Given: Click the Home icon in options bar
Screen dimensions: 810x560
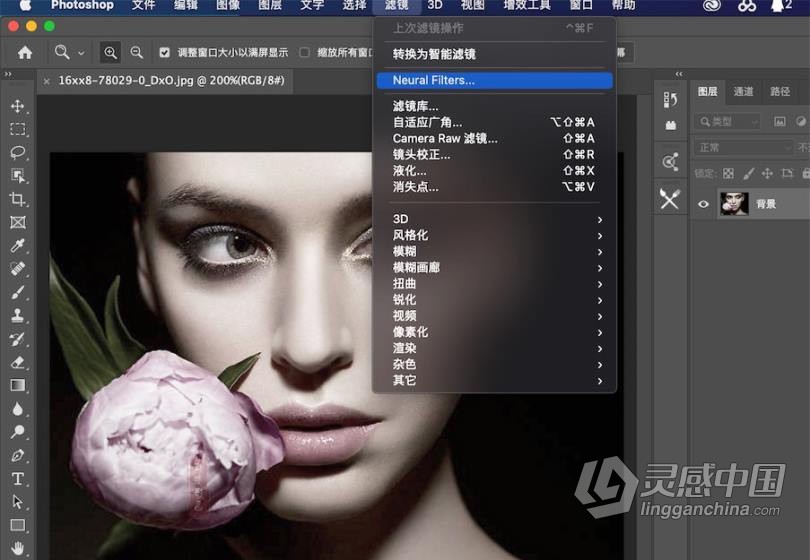Looking at the screenshot, I should [x=25, y=52].
